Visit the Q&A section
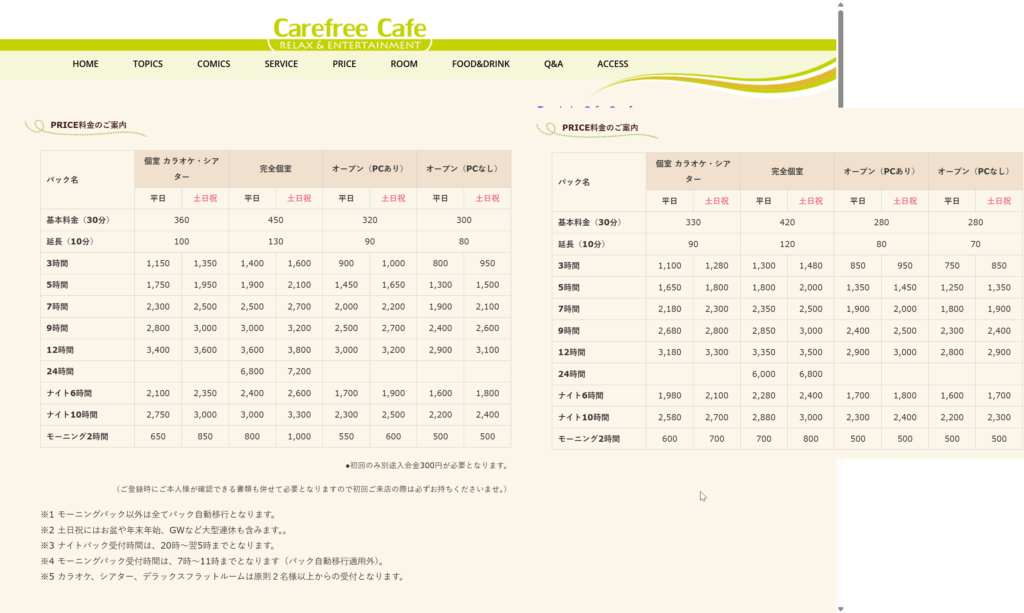Image resolution: width=1024 pixels, height=613 pixels. tap(553, 64)
